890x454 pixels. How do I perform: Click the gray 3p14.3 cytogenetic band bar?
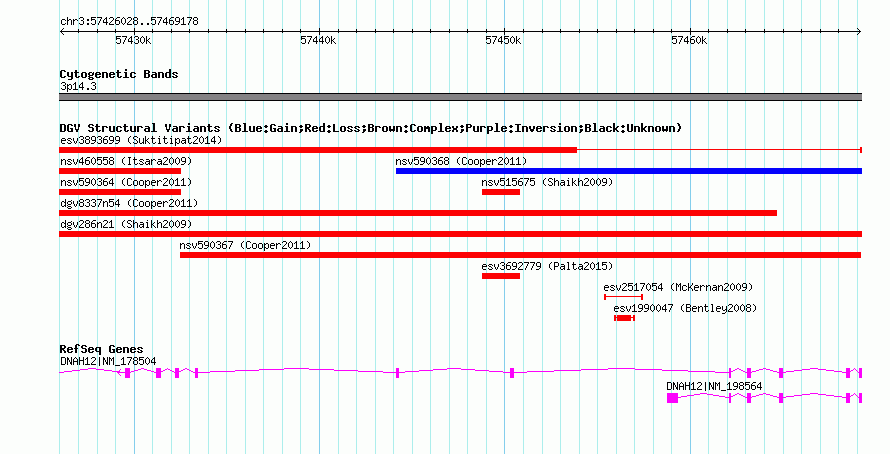pos(460,97)
